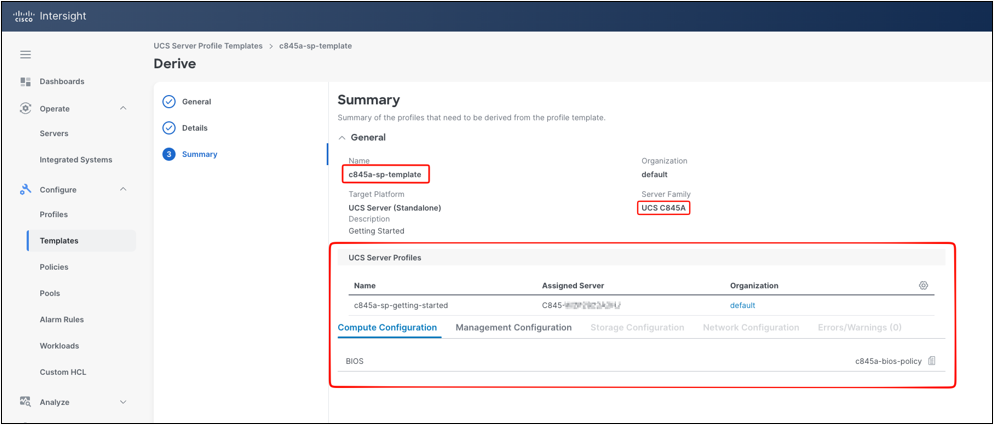This screenshot has height=425, width=994.
Task: Click the Analyze section icon
Action: [x=25, y=402]
